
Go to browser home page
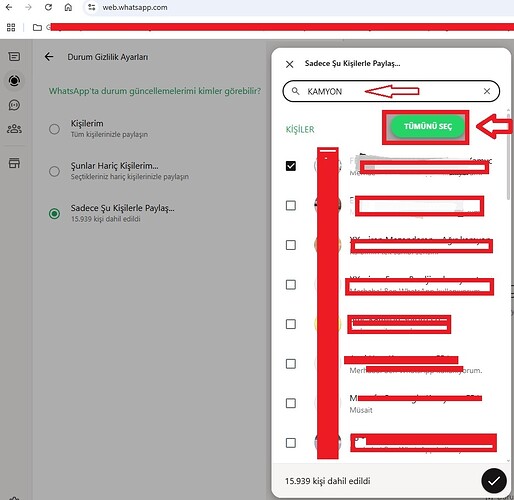tap(68, 7)
